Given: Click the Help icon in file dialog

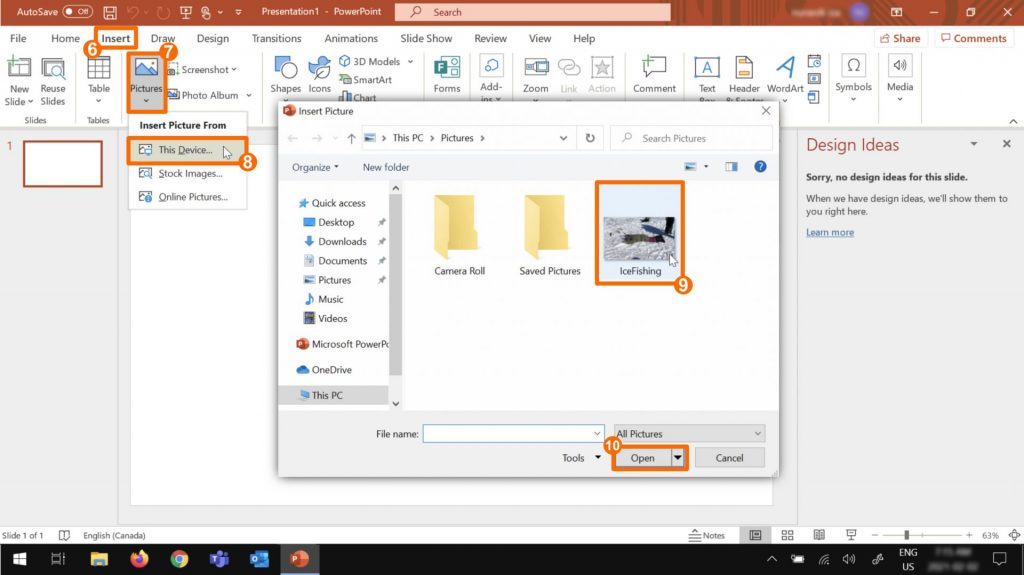Looking at the screenshot, I should (x=759, y=167).
